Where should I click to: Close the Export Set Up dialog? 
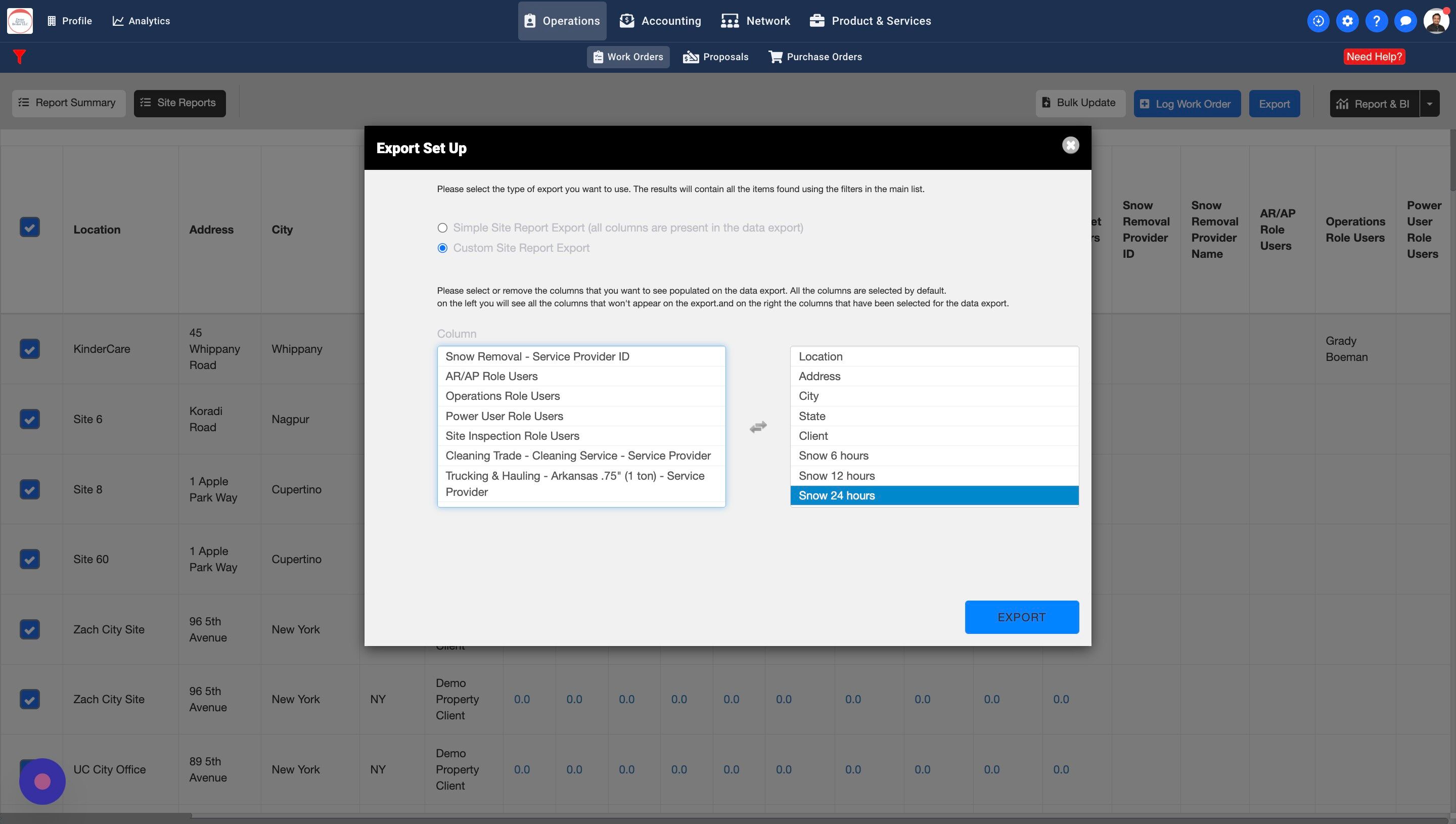1070,146
